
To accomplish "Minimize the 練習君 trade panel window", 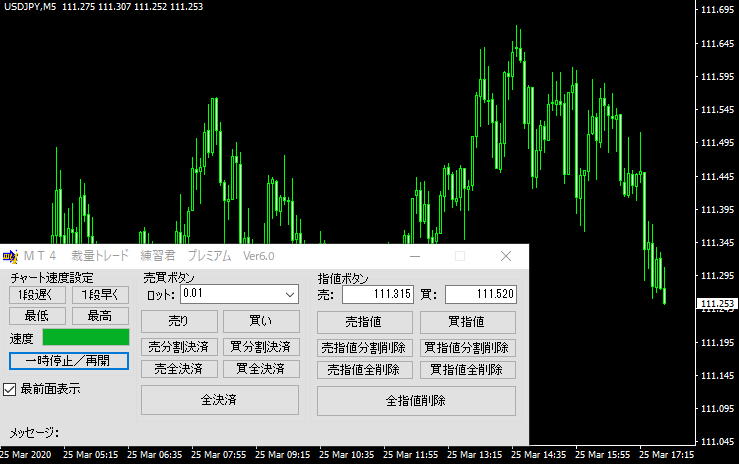I will point(414,256).
